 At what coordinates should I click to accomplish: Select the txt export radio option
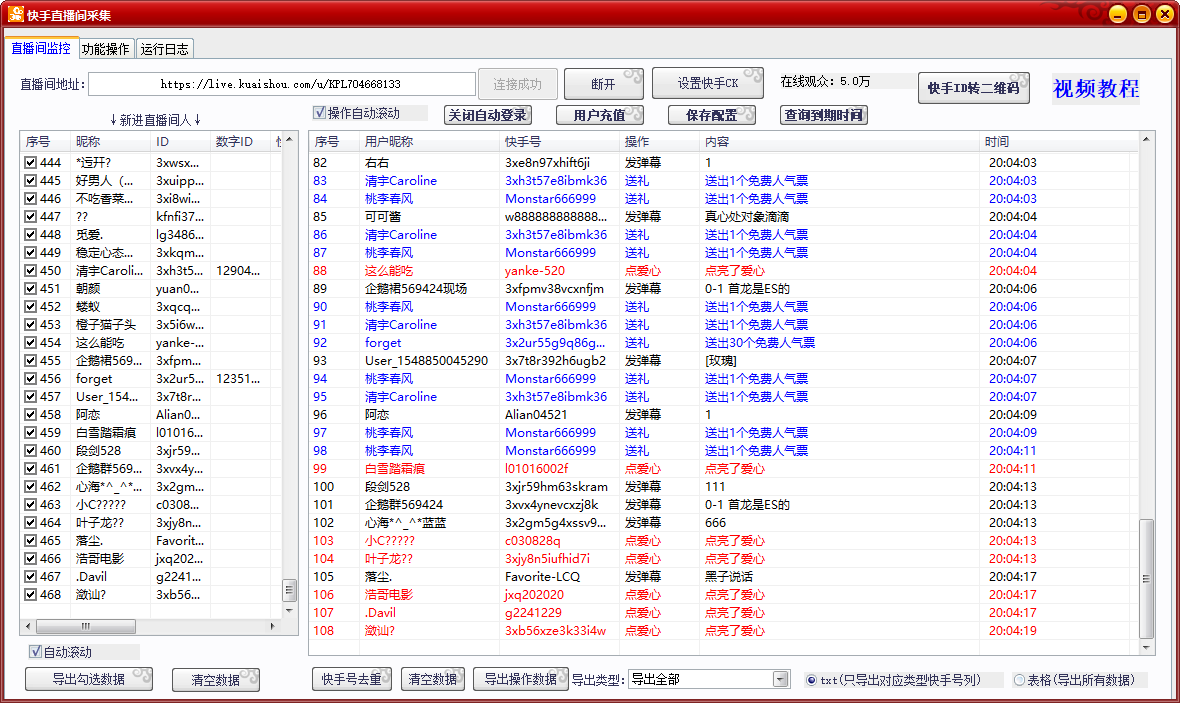(x=812, y=680)
